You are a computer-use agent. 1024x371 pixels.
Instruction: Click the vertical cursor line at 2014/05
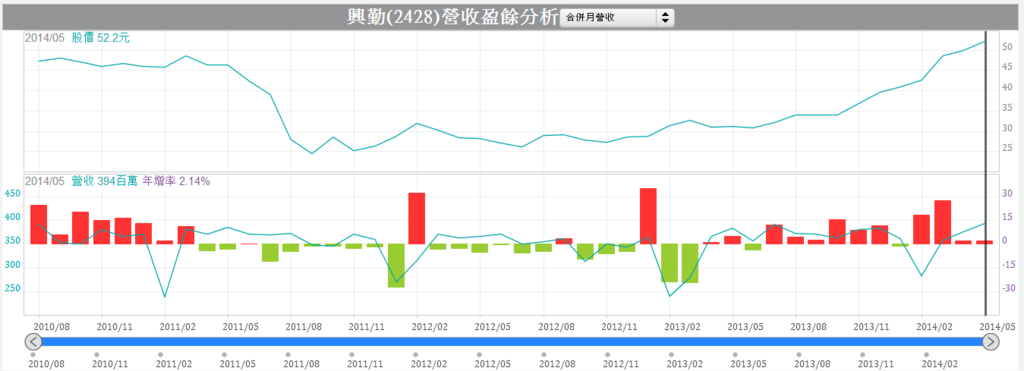coord(985,172)
